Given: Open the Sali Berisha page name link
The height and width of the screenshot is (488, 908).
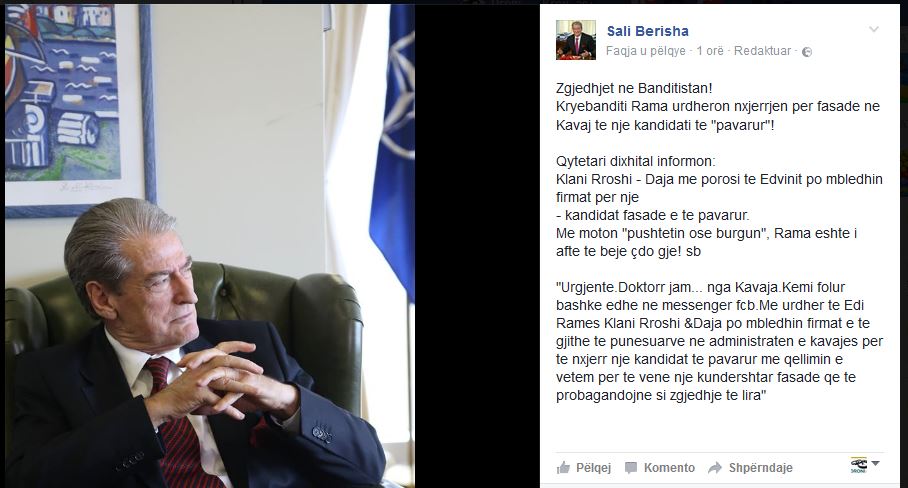Looking at the screenshot, I should 647,31.
